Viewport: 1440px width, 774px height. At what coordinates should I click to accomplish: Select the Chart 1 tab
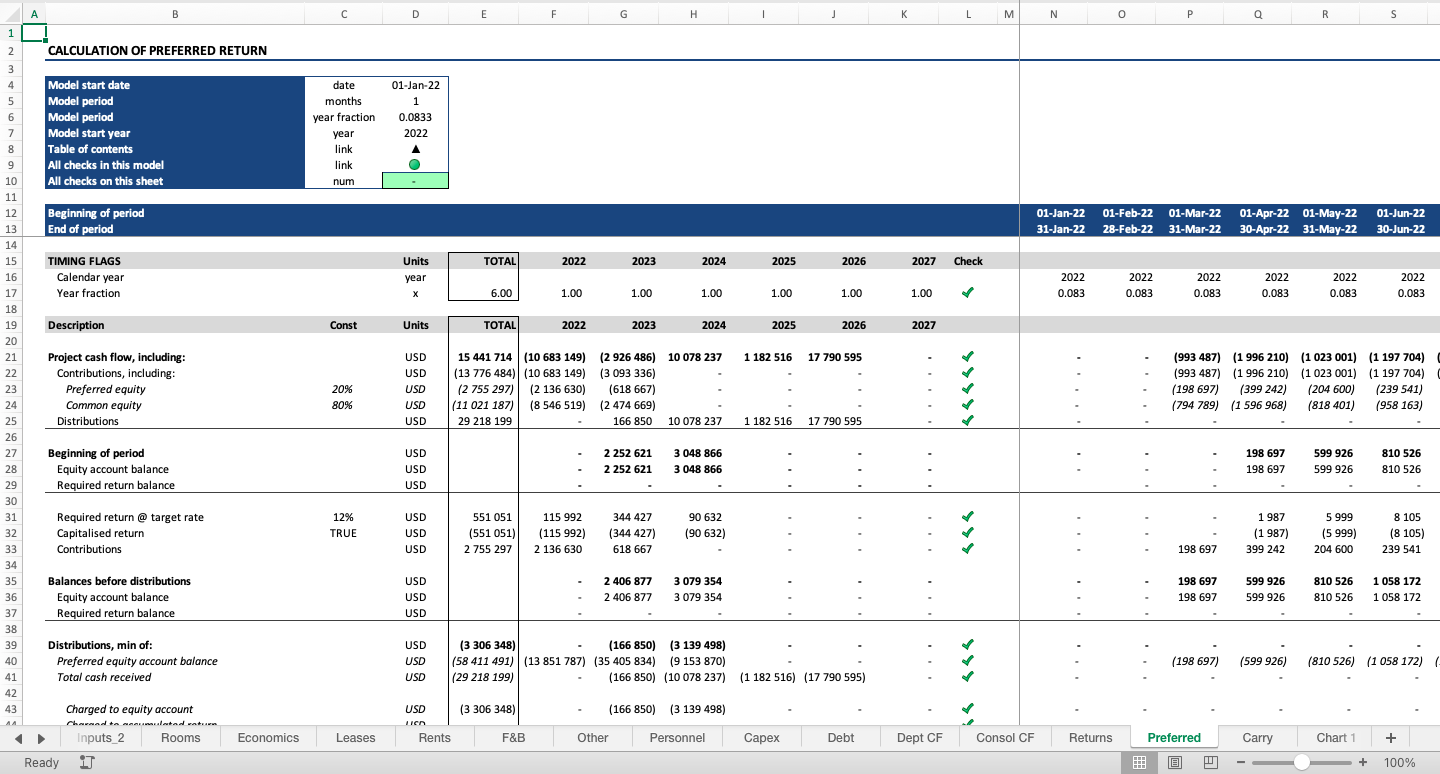[x=1334, y=737]
